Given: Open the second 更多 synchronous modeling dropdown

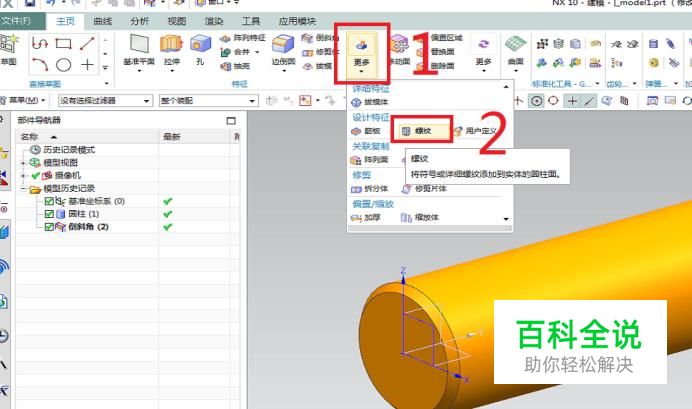Looking at the screenshot, I should [484, 53].
